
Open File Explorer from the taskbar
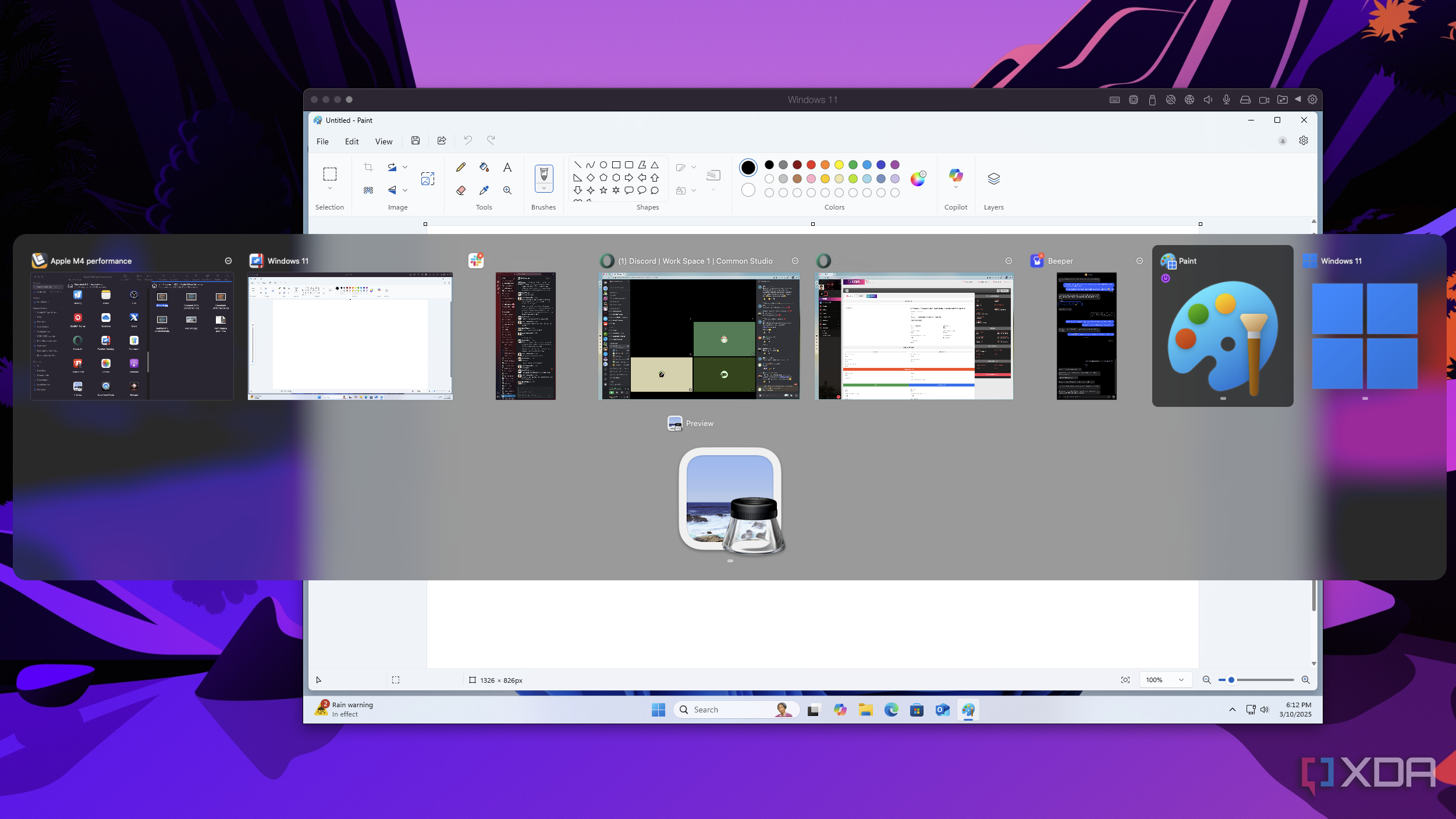[x=865, y=710]
